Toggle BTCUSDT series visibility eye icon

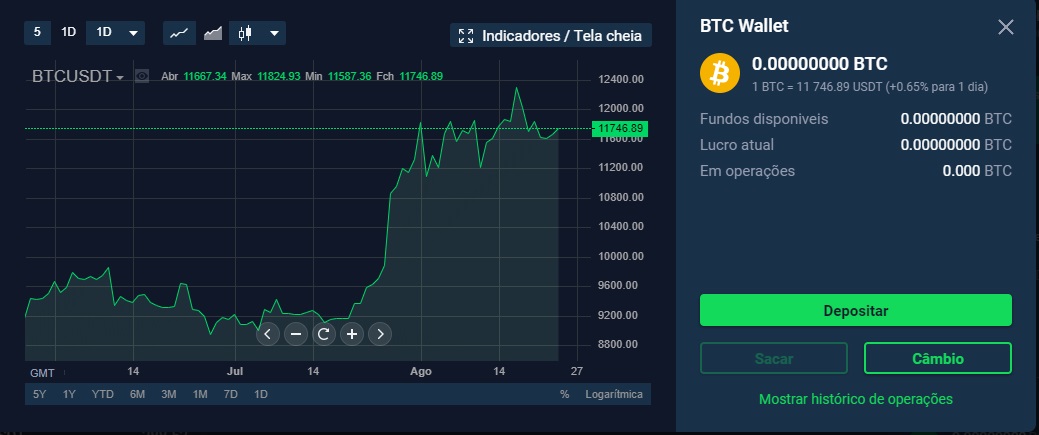(x=142, y=76)
